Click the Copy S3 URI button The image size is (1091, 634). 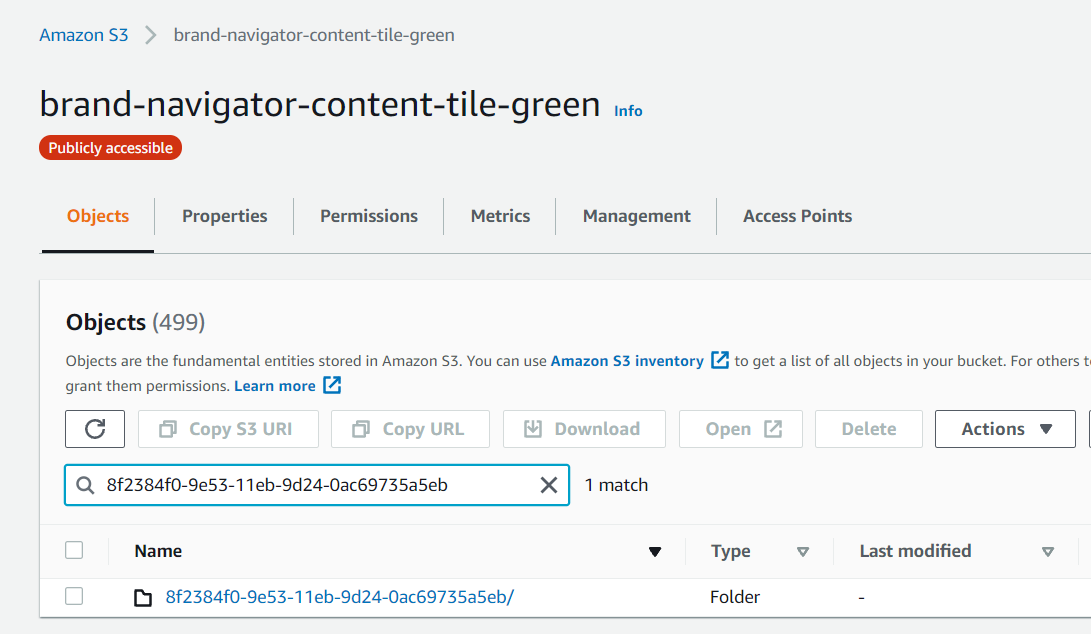point(228,429)
